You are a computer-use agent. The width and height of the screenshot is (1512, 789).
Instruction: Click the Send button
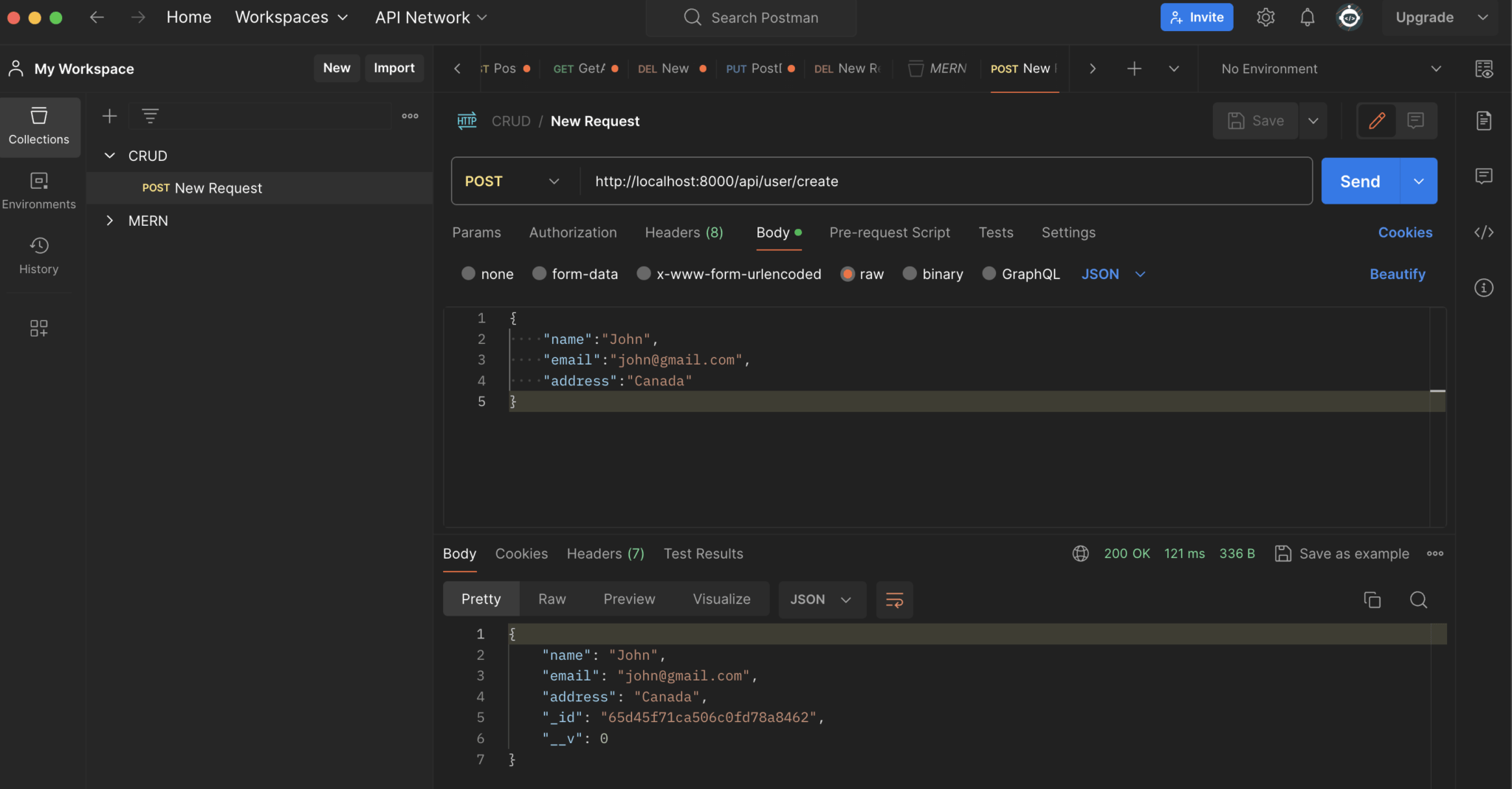1360,181
